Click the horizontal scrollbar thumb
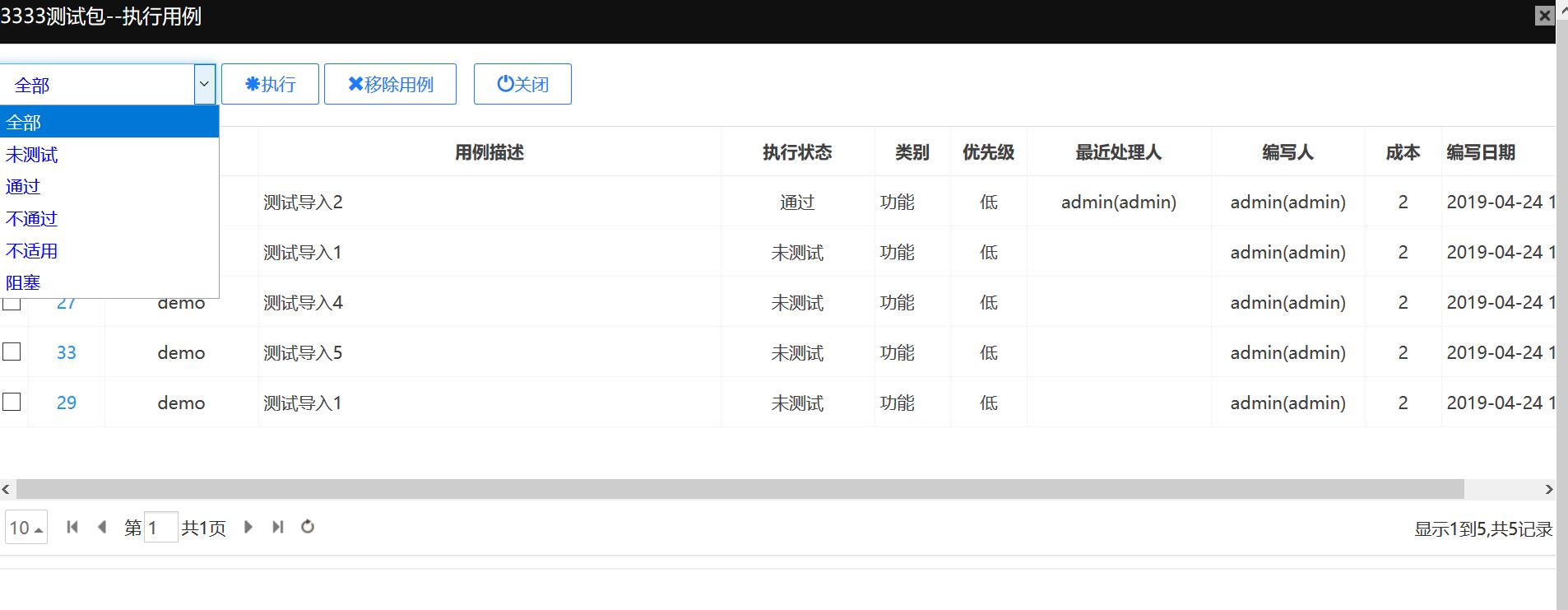The width and height of the screenshot is (1568, 610). click(x=740, y=489)
